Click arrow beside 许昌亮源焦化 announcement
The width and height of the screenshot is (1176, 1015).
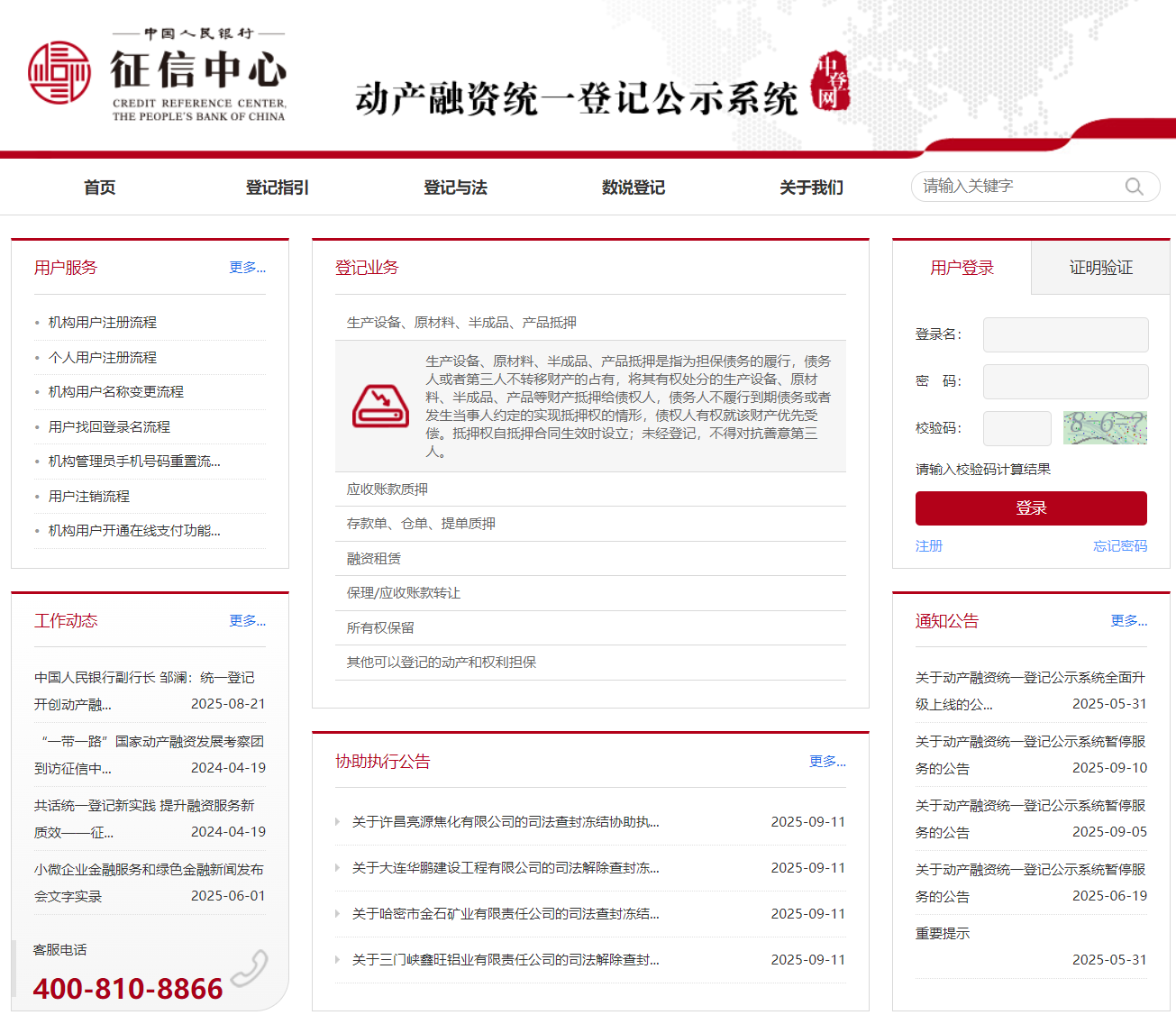click(x=338, y=822)
